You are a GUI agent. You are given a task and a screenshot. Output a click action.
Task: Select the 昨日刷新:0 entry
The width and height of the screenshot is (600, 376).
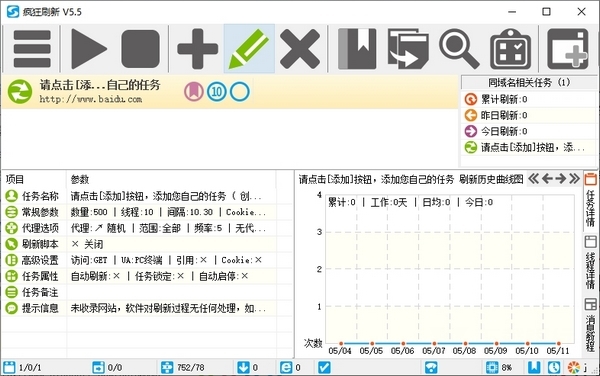[529, 115]
